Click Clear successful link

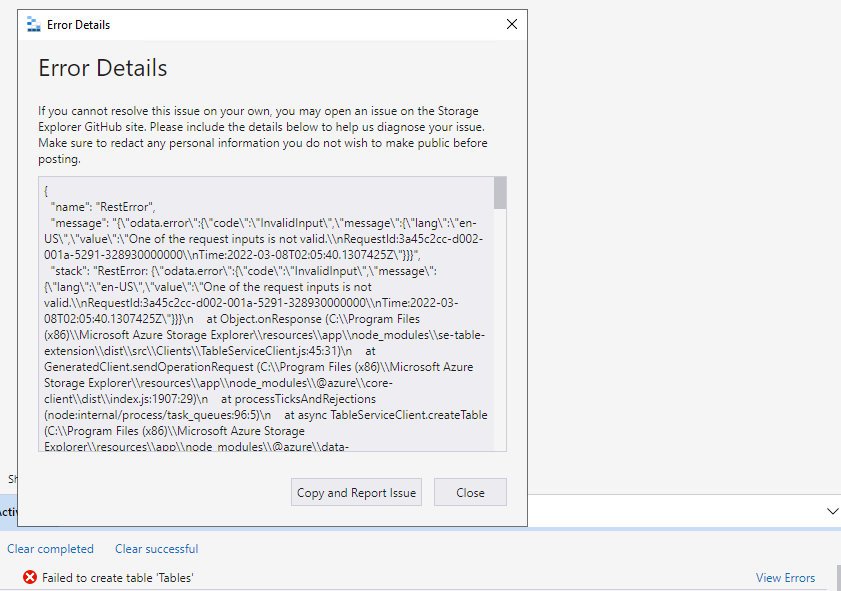(157, 549)
